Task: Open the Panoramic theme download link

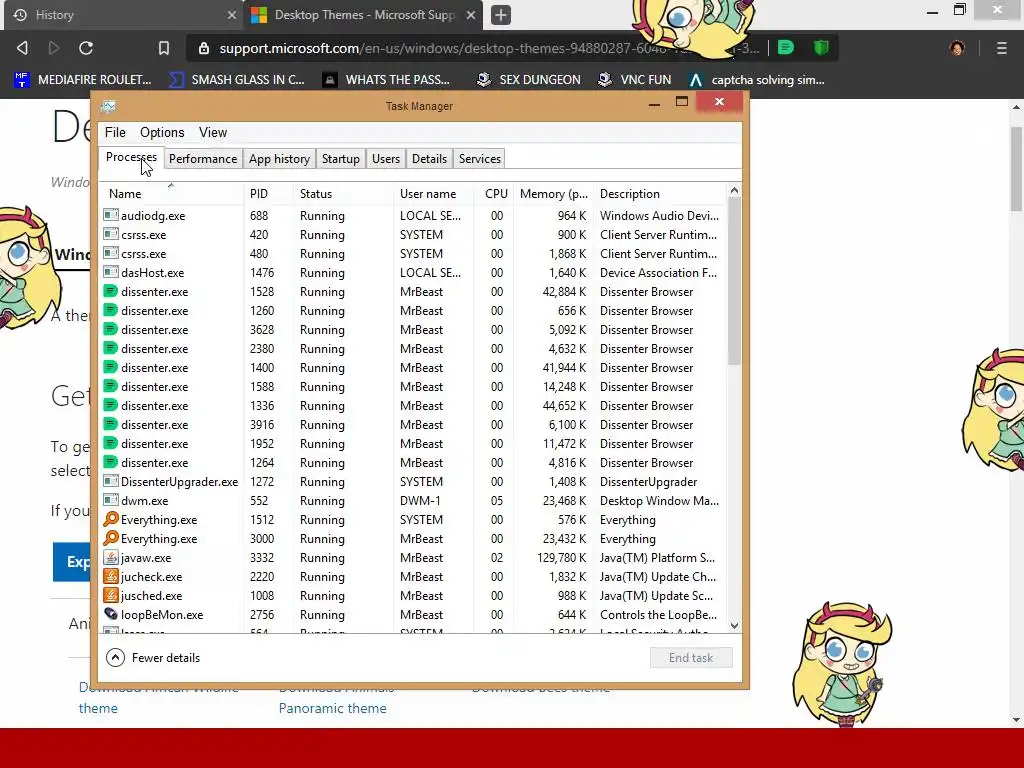Action: pos(332,708)
